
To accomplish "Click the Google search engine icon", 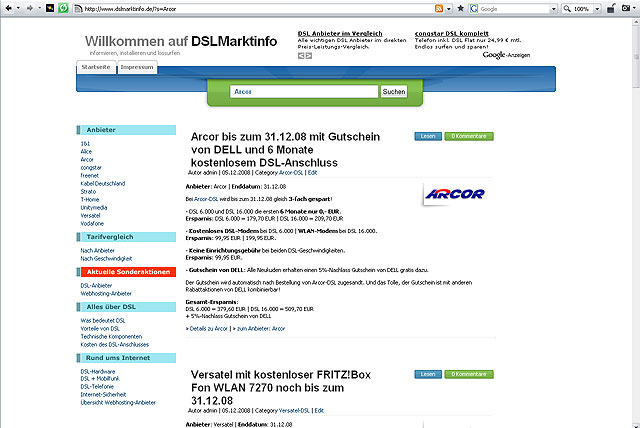I will pyautogui.click(x=474, y=9).
